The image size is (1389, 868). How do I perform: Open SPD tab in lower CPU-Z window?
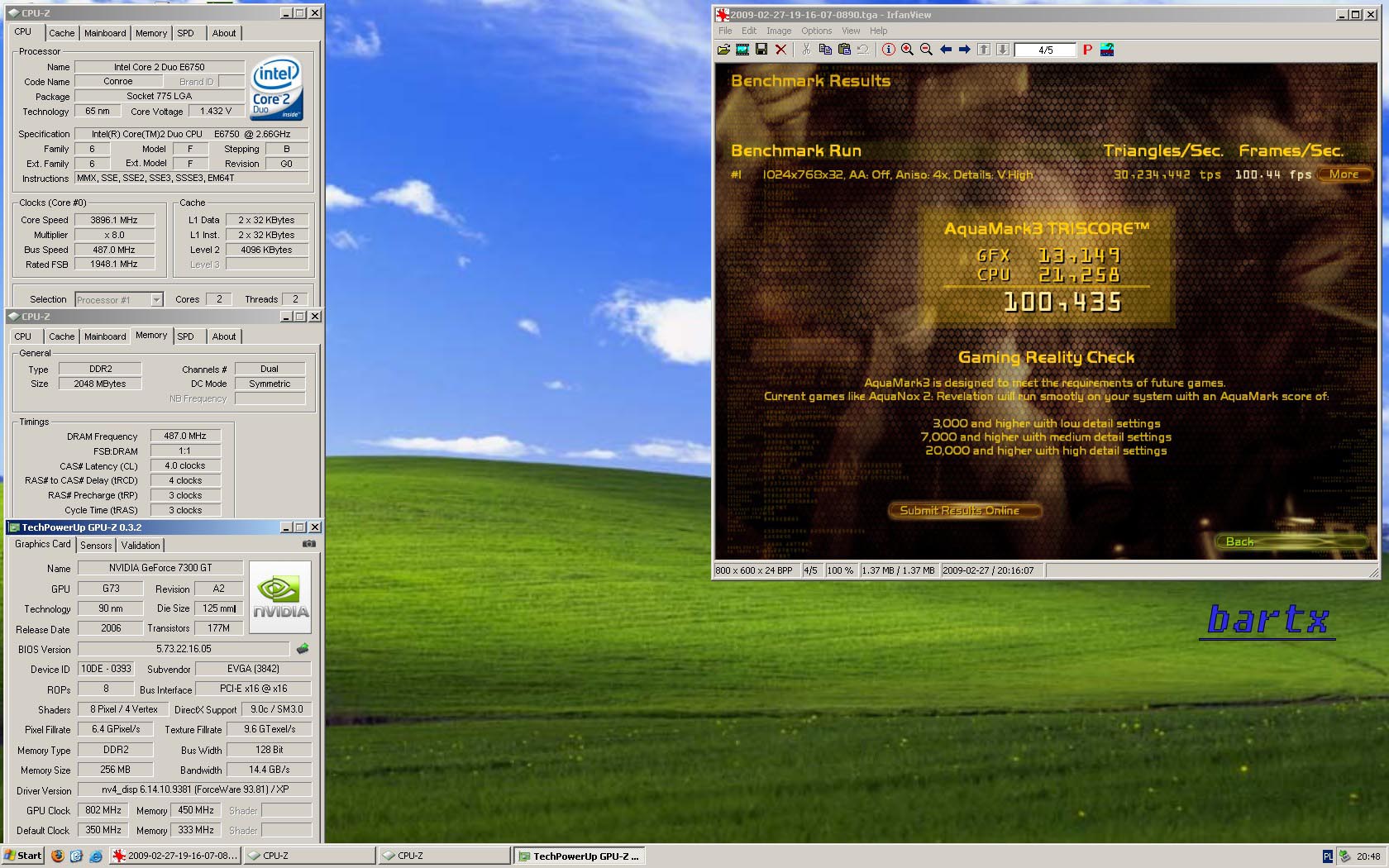tap(186, 336)
